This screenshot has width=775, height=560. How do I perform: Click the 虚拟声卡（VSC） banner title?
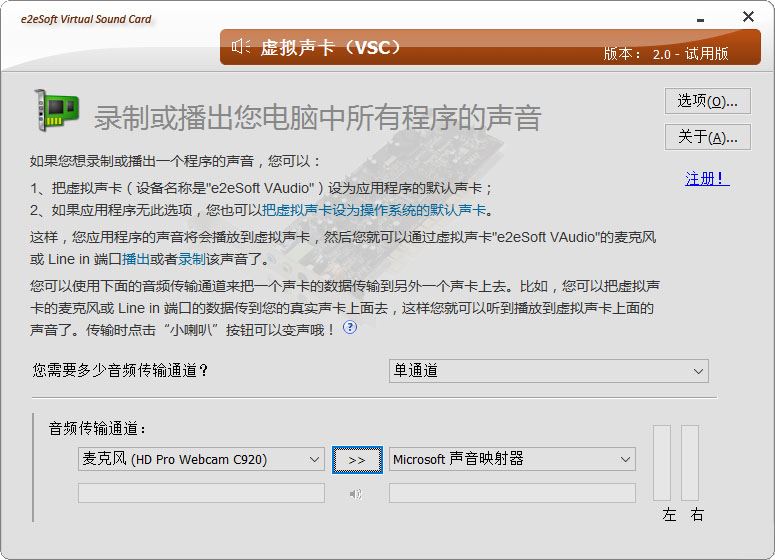[x=330, y=47]
